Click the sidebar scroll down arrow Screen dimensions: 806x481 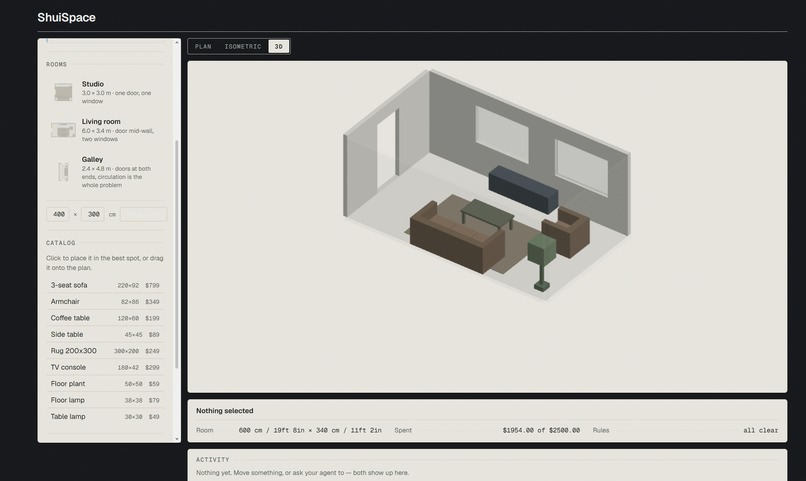177,439
